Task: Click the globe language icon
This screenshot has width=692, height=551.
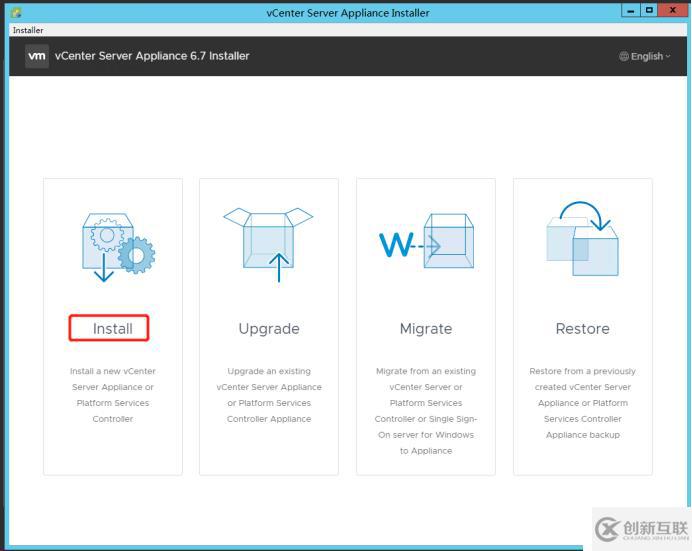Action: (624, 56)
